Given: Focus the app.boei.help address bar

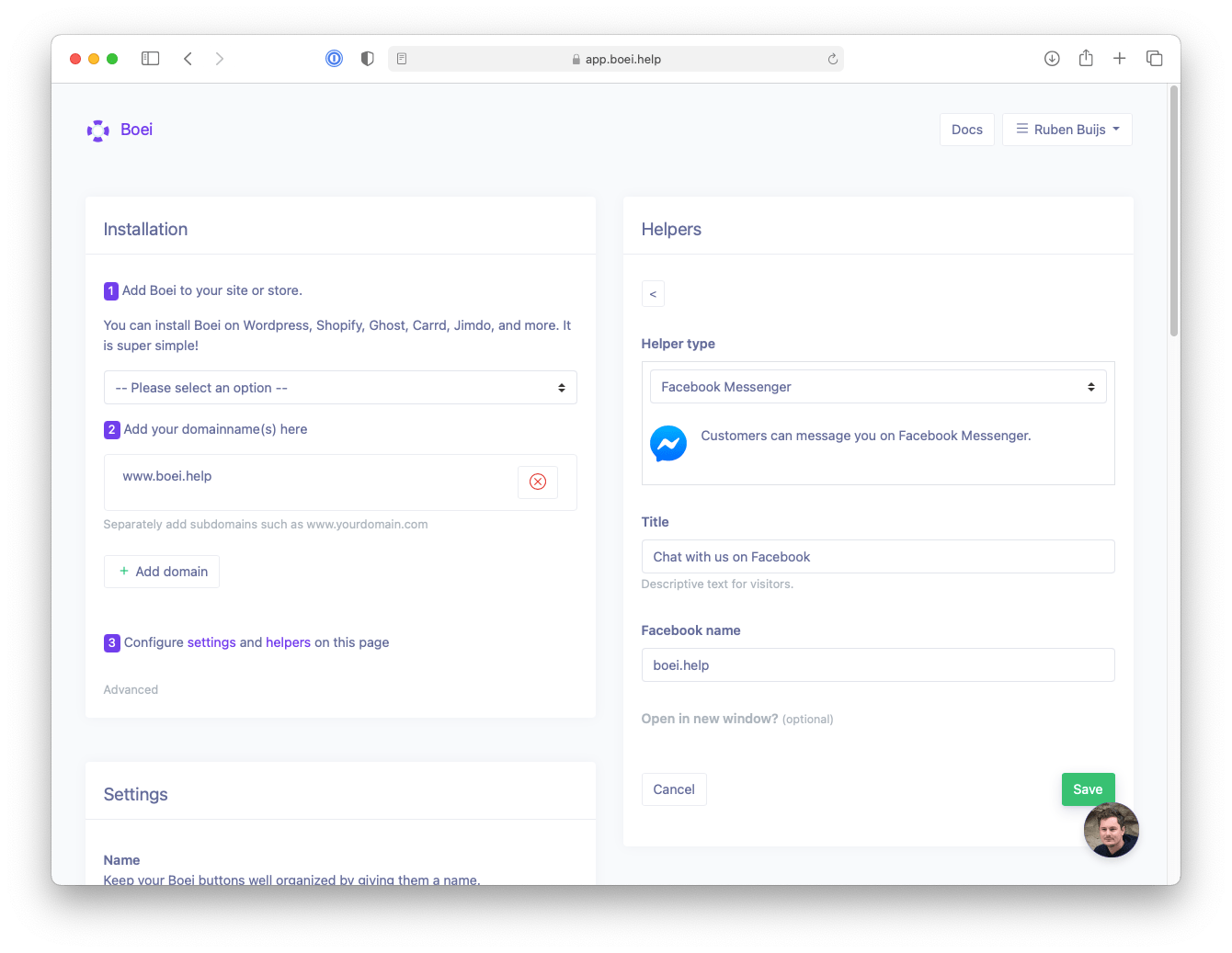Looking at the screenshot, I should tap(616, 59).
